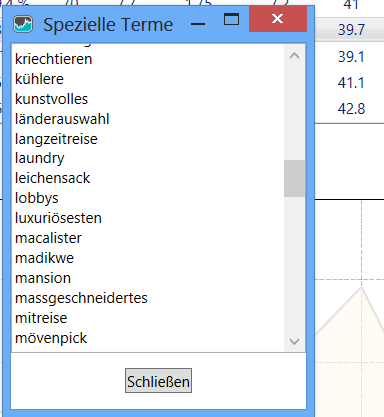Click the Schließen button
This screenshot has height=417, width=384.
(158, 381)
